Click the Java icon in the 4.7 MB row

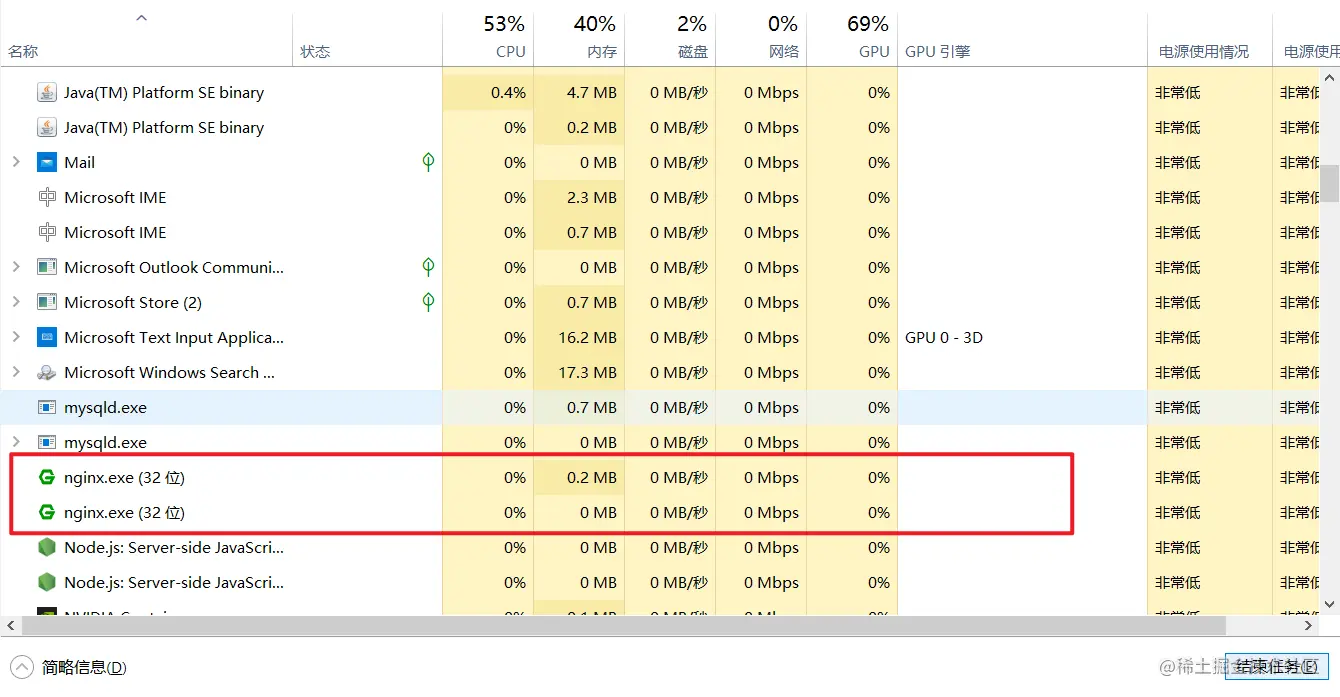47,93
